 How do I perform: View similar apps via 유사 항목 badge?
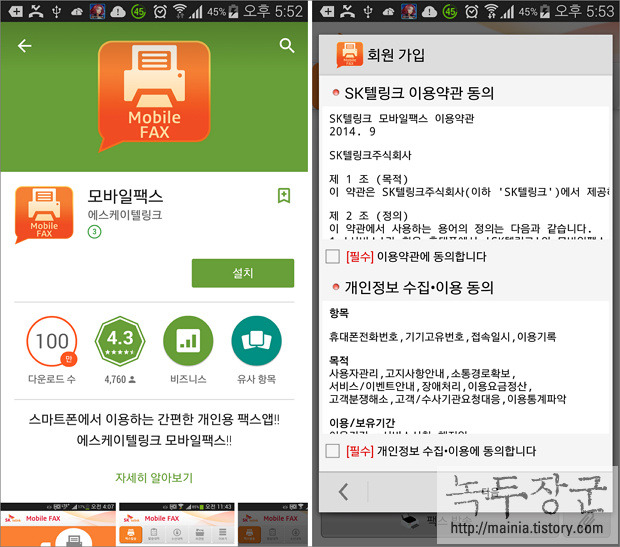256,341
